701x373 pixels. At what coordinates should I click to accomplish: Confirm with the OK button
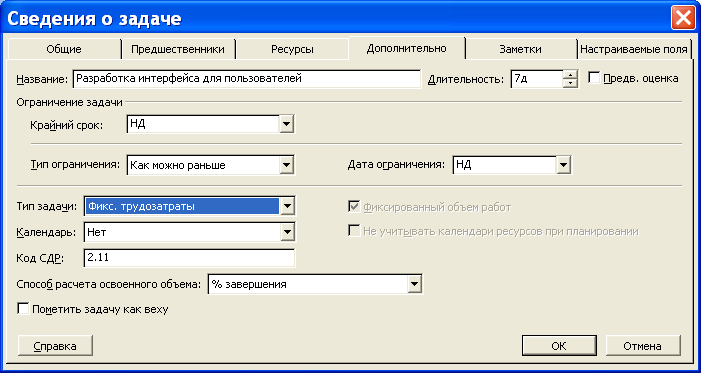click(x=559, y=346)
